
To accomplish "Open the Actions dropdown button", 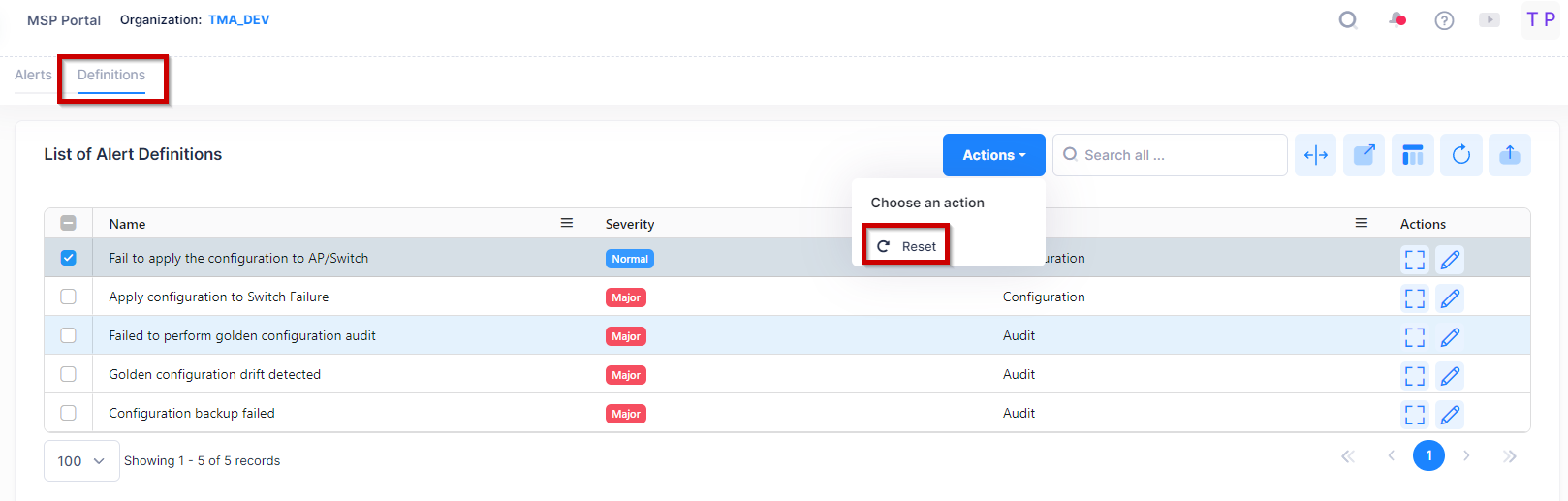I will (993, 155).
